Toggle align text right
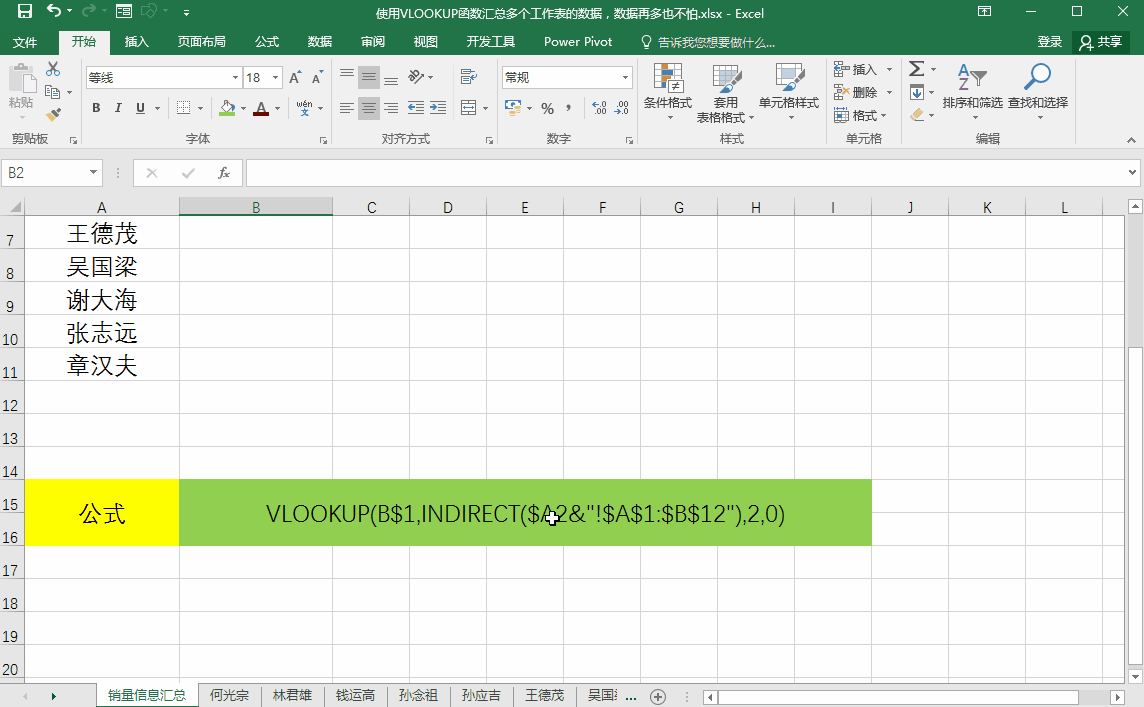 click(x=391, y=108)
